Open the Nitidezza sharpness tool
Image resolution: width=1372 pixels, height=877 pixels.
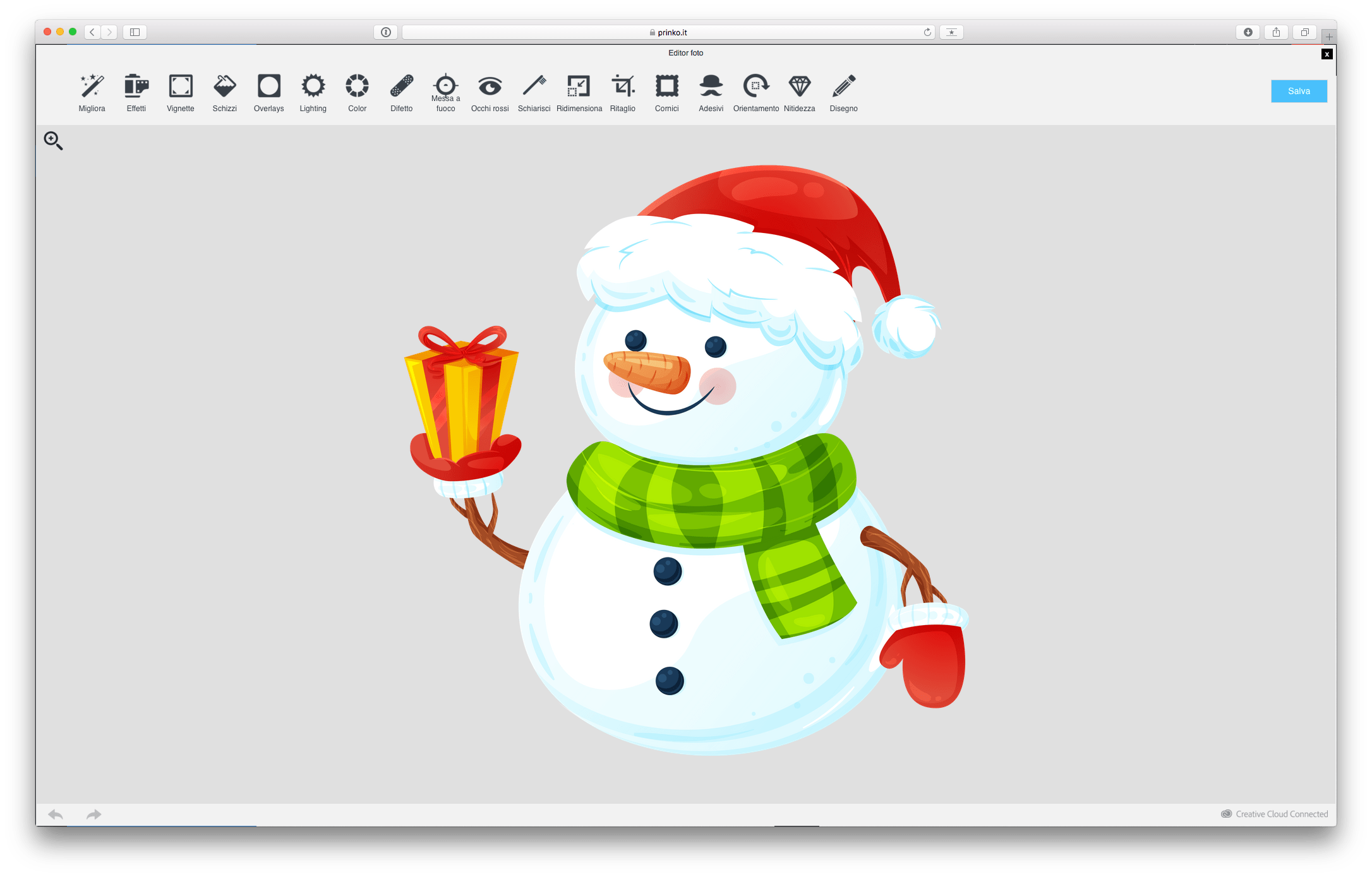click(799, 93)
